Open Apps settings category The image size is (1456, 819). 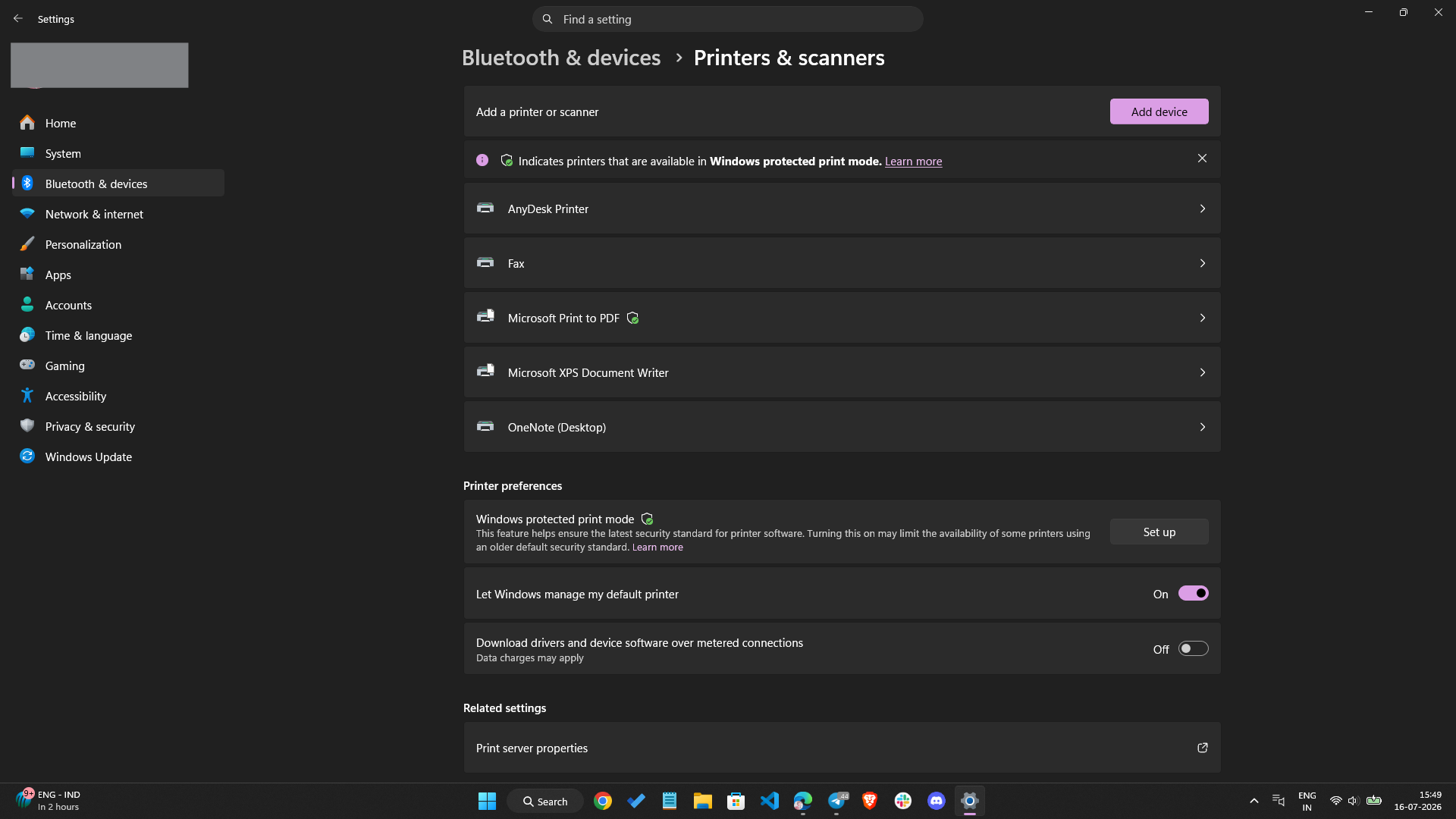118,275
